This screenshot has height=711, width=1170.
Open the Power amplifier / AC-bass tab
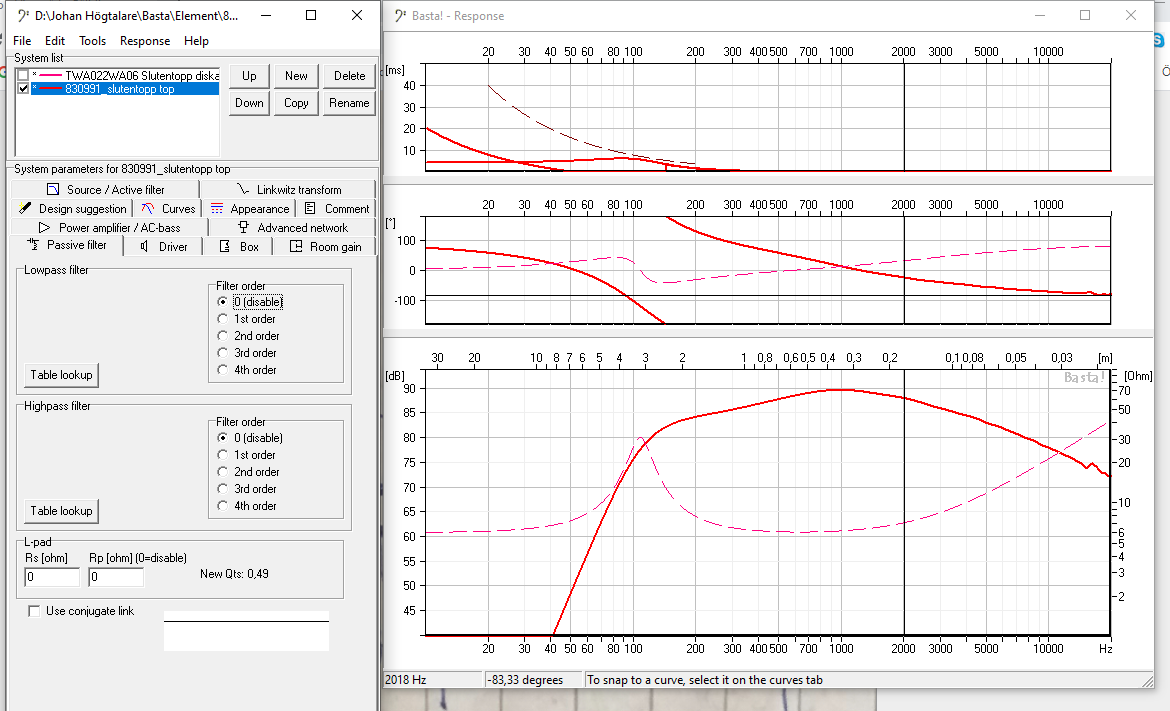click(x=110, y=228)
